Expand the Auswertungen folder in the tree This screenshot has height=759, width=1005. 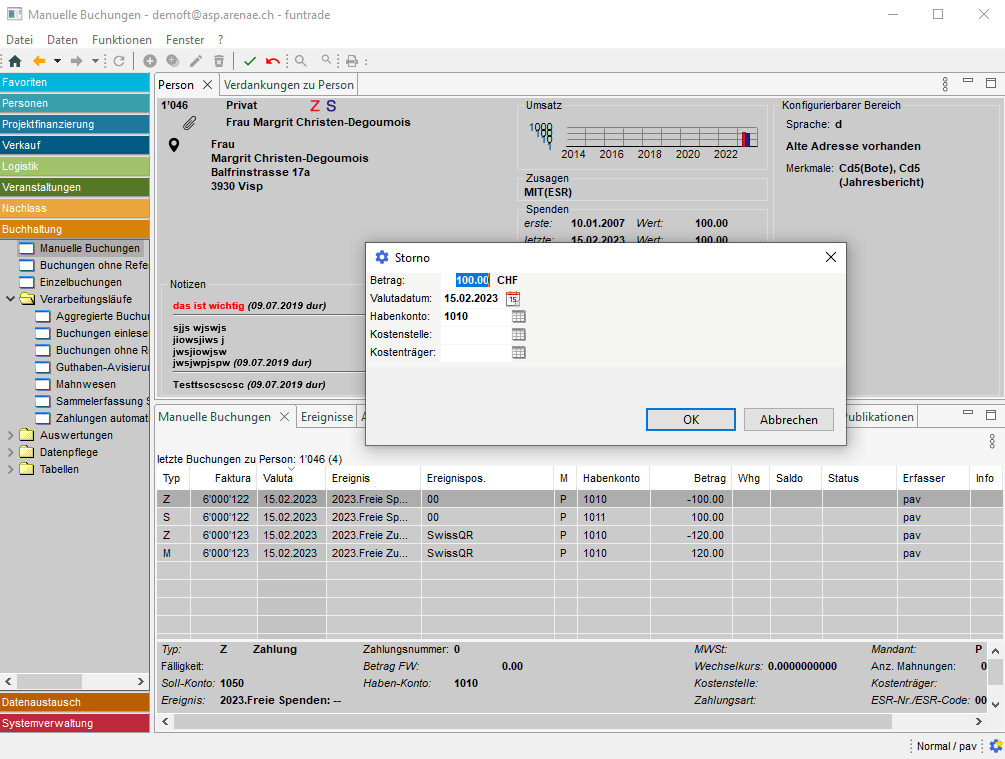click(11, 436)
